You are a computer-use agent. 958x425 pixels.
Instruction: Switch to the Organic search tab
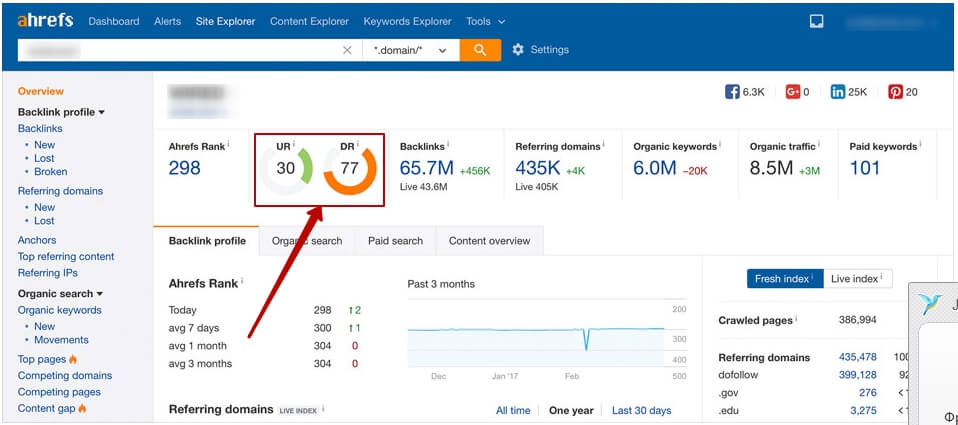tap(307, 241)
